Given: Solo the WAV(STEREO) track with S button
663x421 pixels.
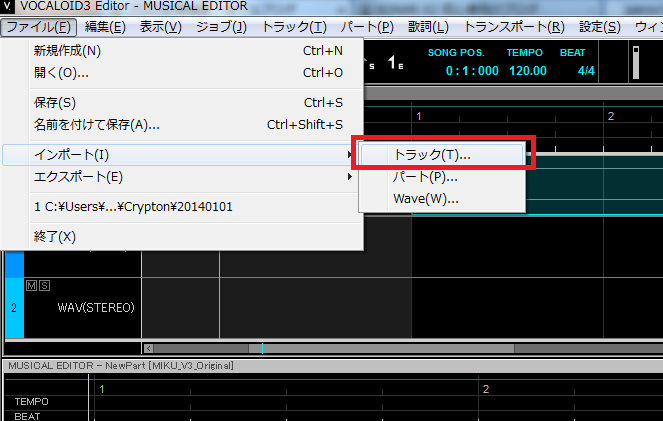Looking at the screenshot, I should (x=44, y=286).
